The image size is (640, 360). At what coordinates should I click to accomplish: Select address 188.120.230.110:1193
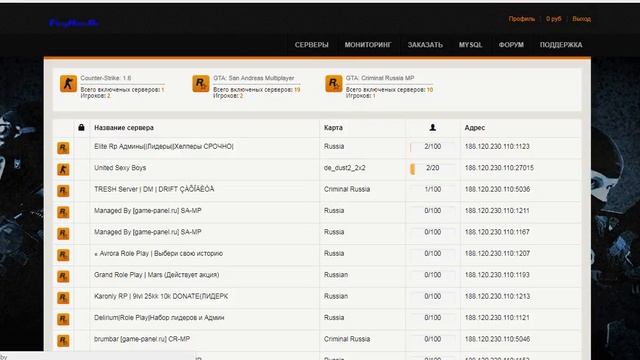pyautogui.click(x=497, y=275)
